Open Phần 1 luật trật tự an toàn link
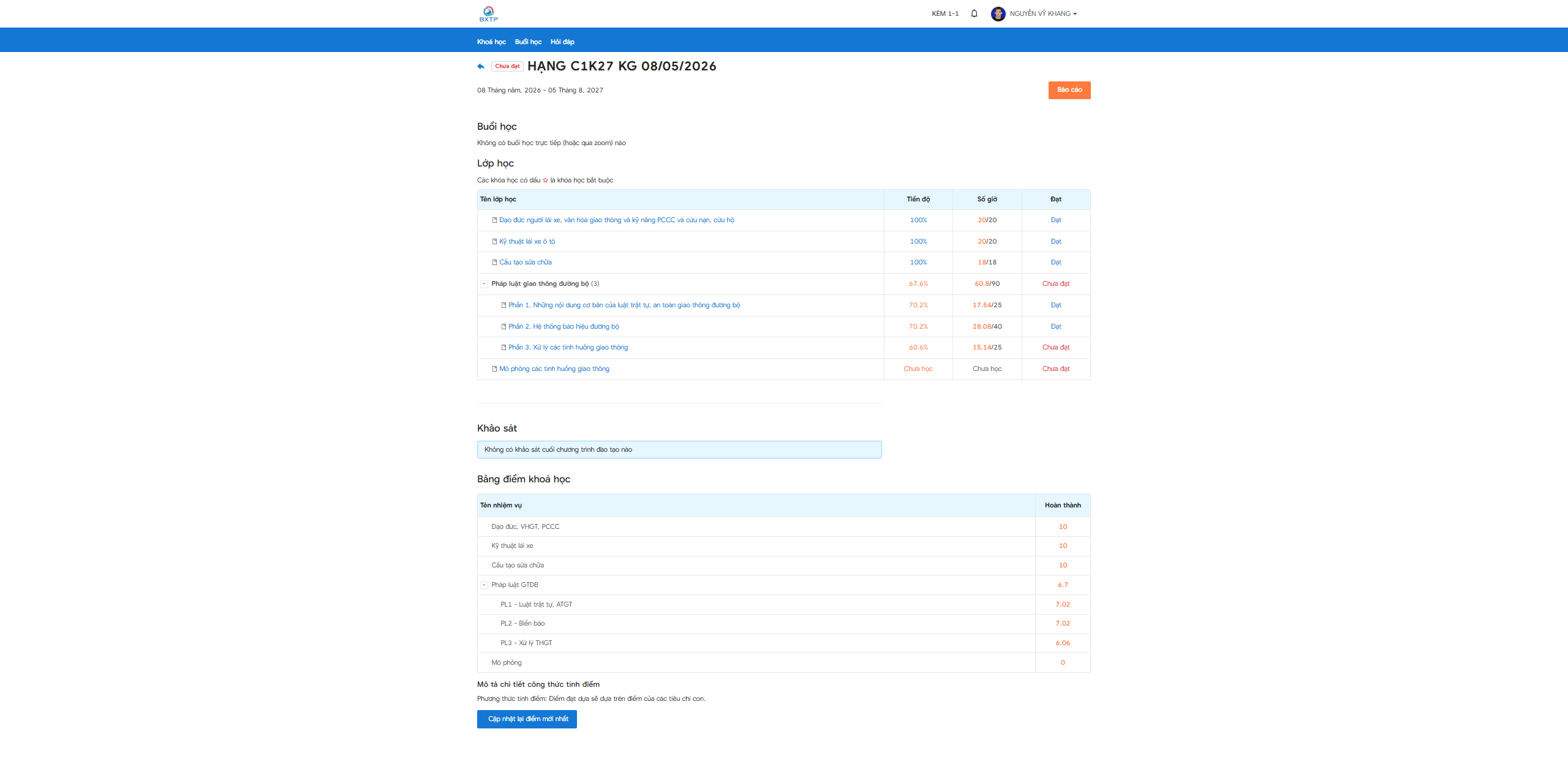 [624, 305]
